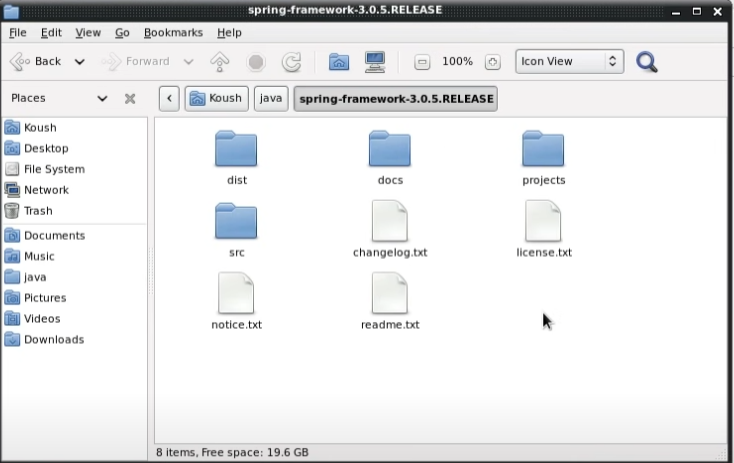Open the Back history dropdown arrow

point(80,62)
